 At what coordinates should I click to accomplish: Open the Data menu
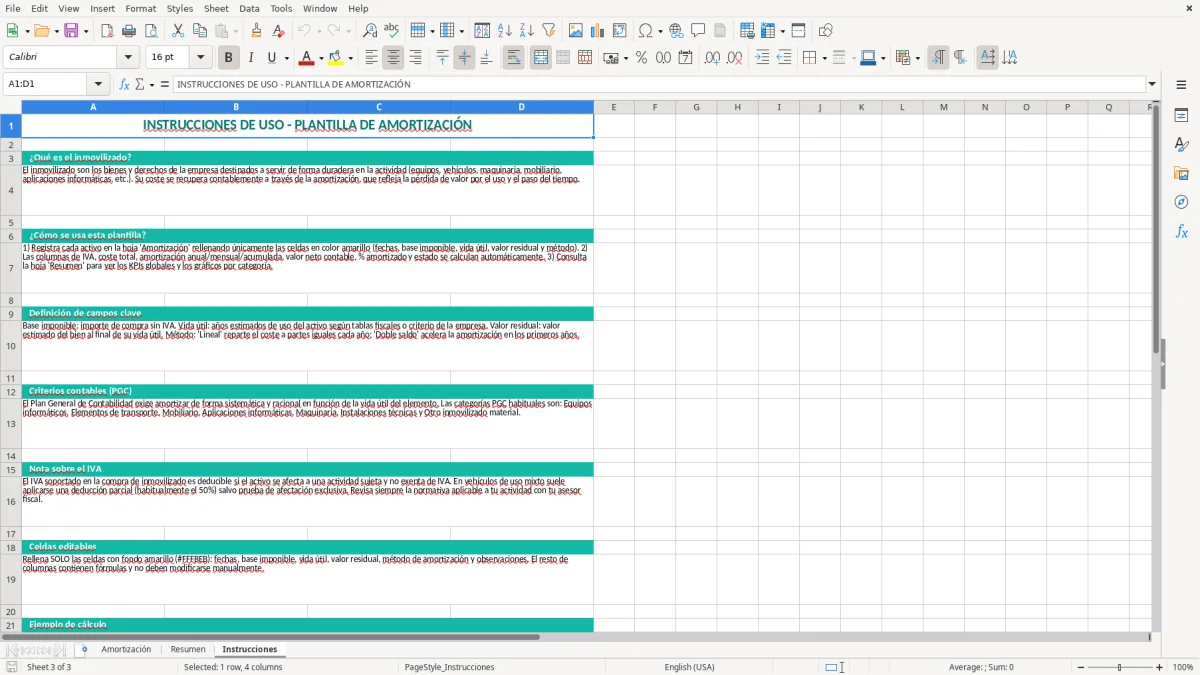[x=249, y=8]
